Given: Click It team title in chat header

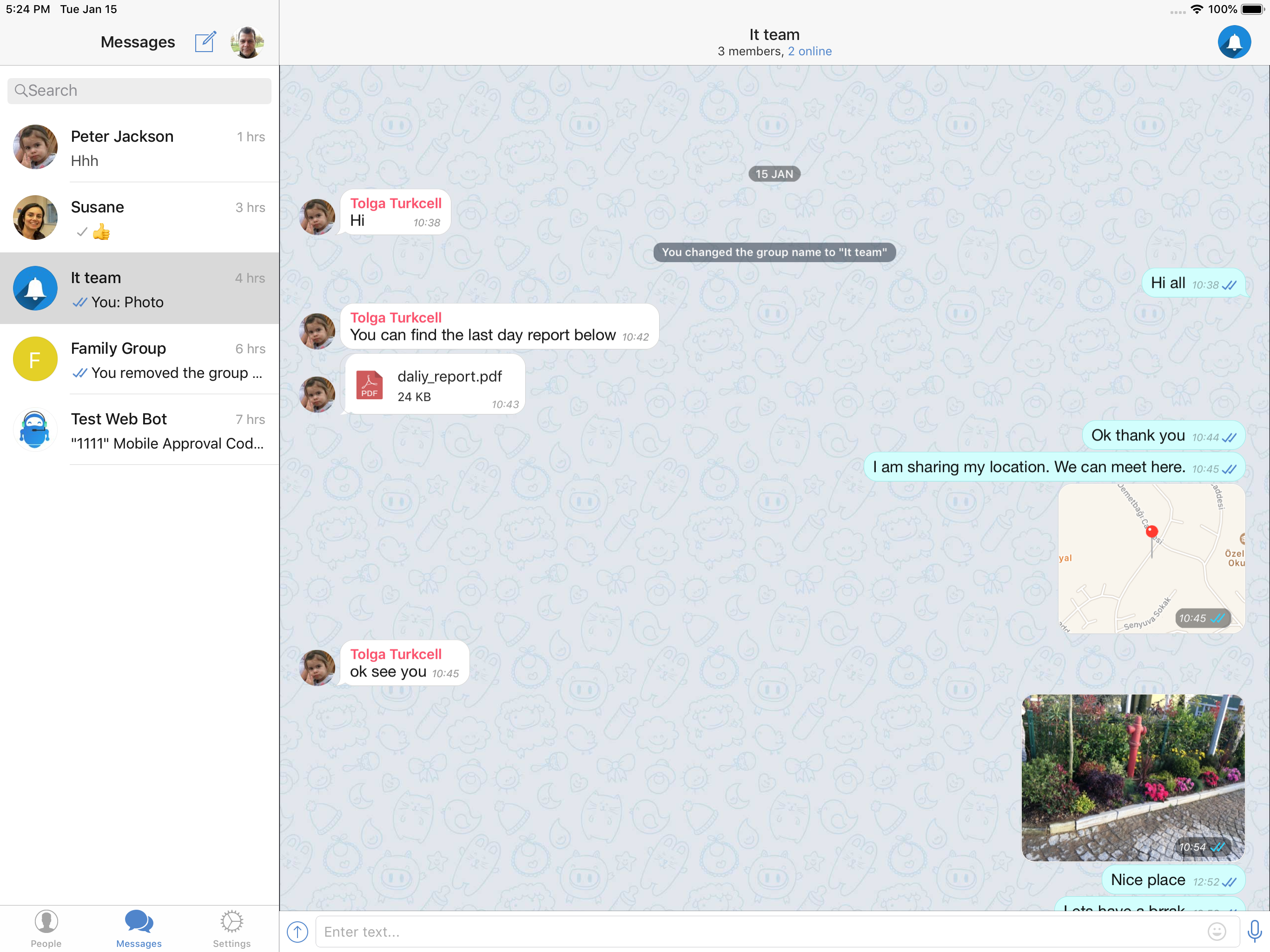Looking at the screenshot, I should click(774, 34).
